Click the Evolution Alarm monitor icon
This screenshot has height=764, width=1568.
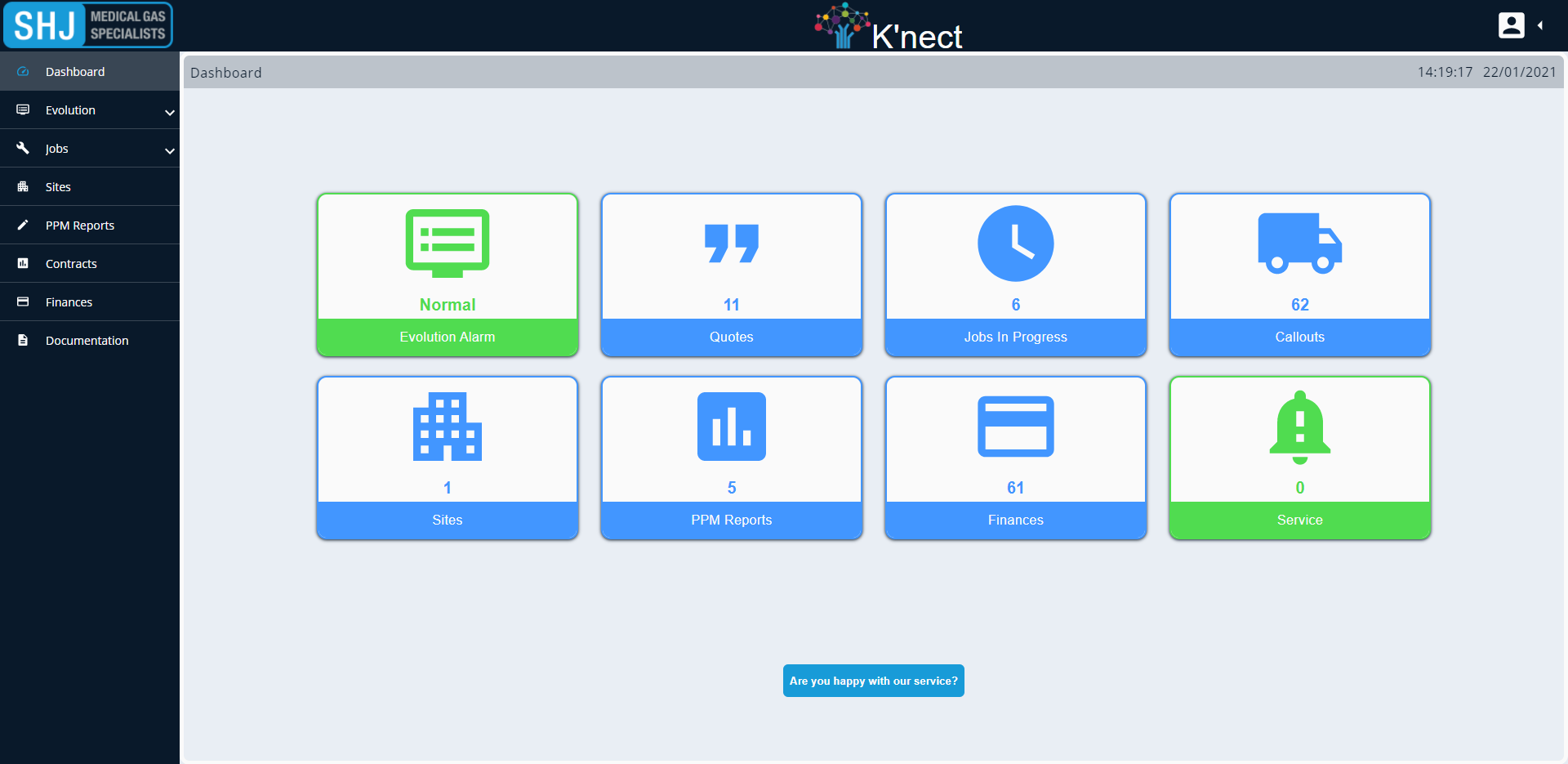coord(448,243)
